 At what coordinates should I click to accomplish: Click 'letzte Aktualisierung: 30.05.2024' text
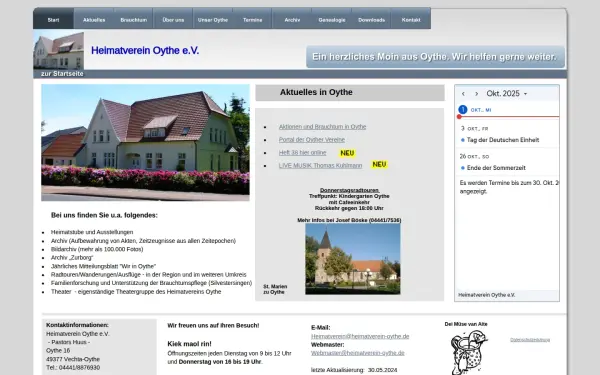354,370
